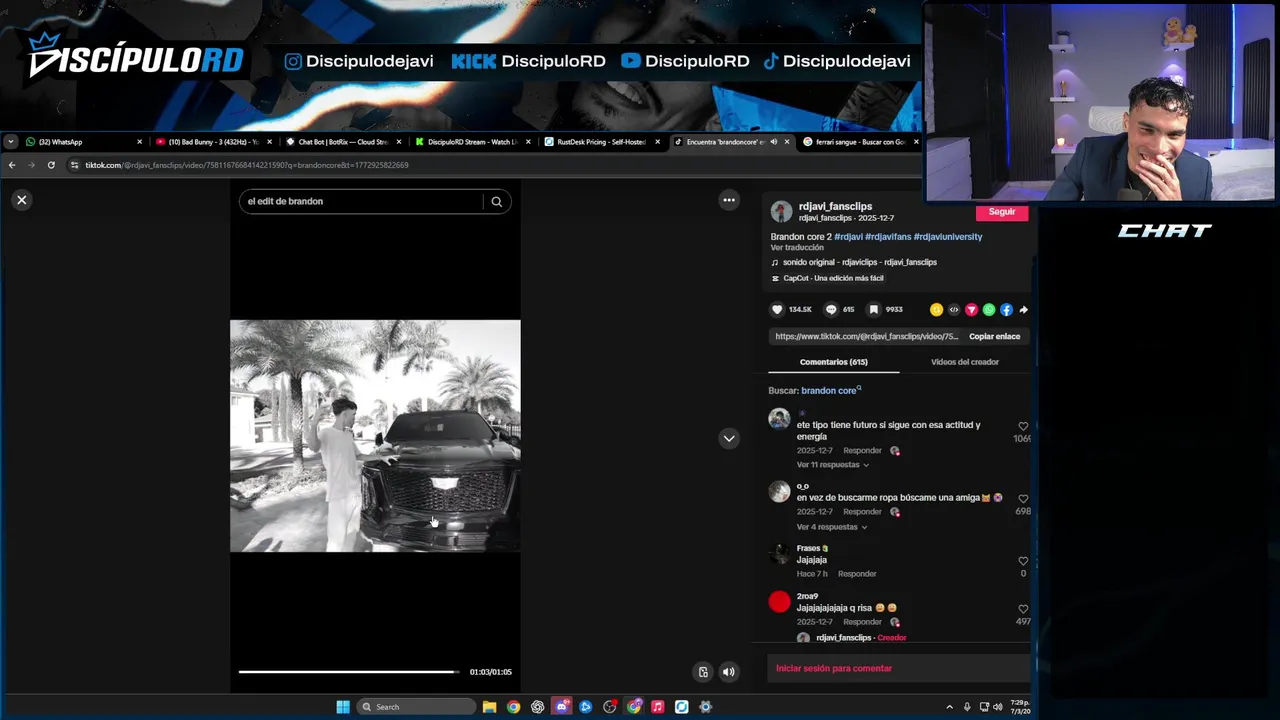The height and width of the screenshot is (720, 1280).
Task: Close the (32) WhatsApp tab
Action: (x=139, y=142)
